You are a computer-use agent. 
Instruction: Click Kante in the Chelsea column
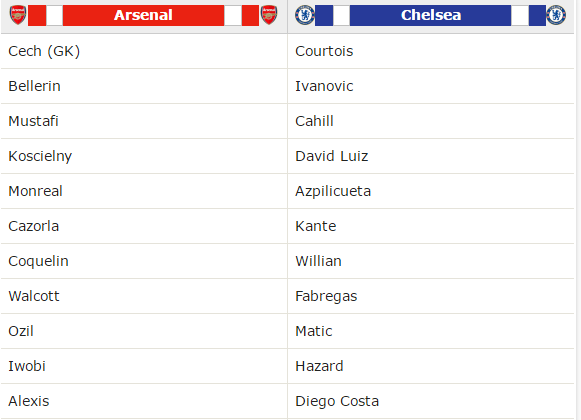316,226
